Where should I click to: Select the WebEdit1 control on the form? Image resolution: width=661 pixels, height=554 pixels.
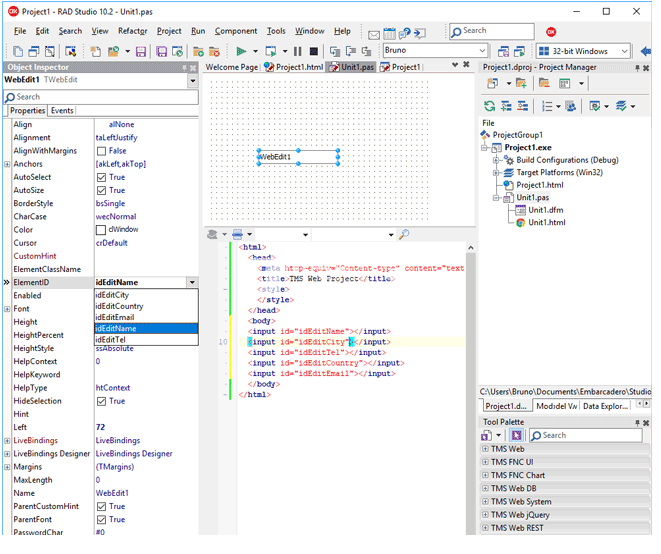[x=298, y=157]
